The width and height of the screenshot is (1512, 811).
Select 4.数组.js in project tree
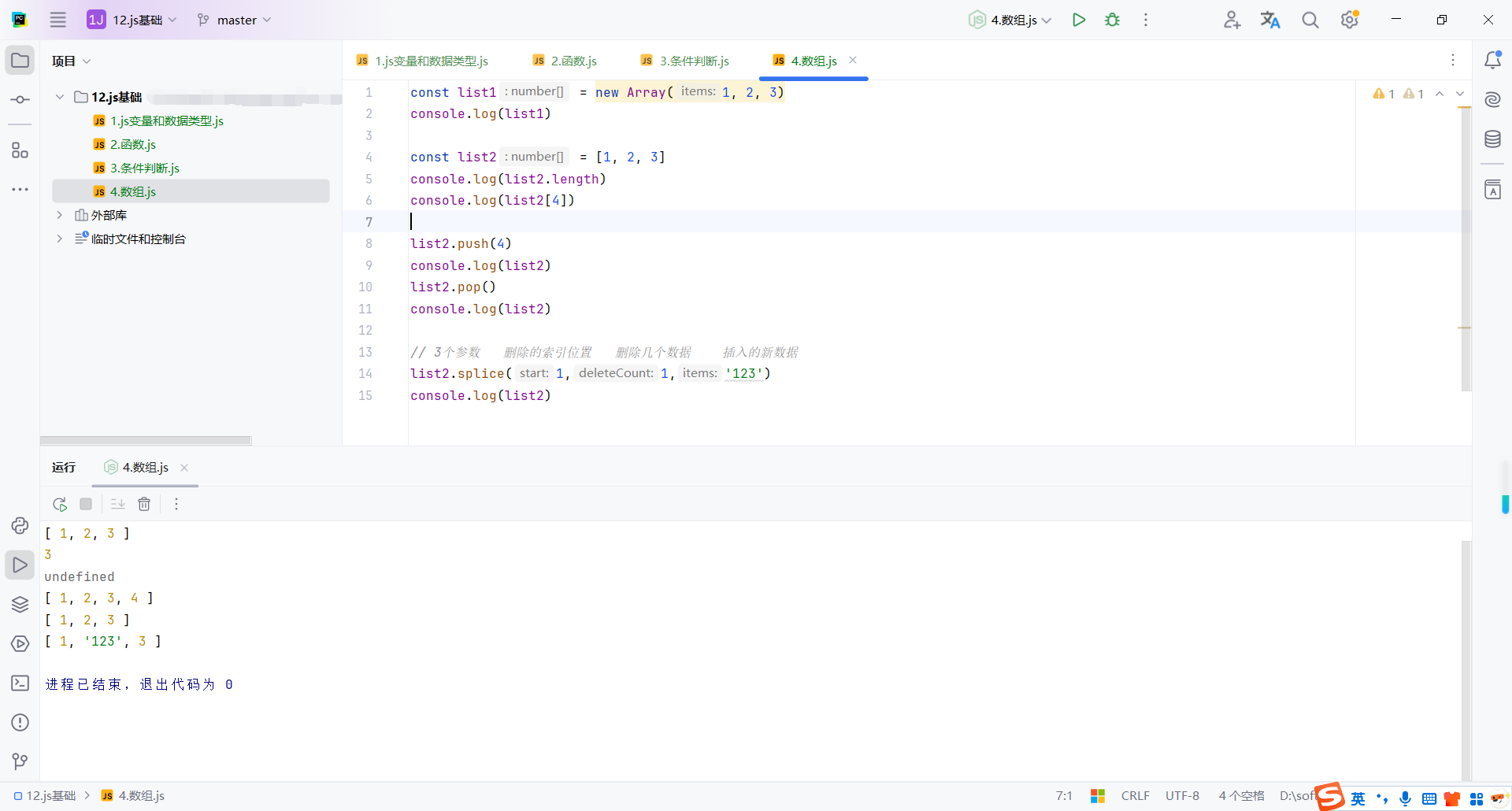coord(191,191)
